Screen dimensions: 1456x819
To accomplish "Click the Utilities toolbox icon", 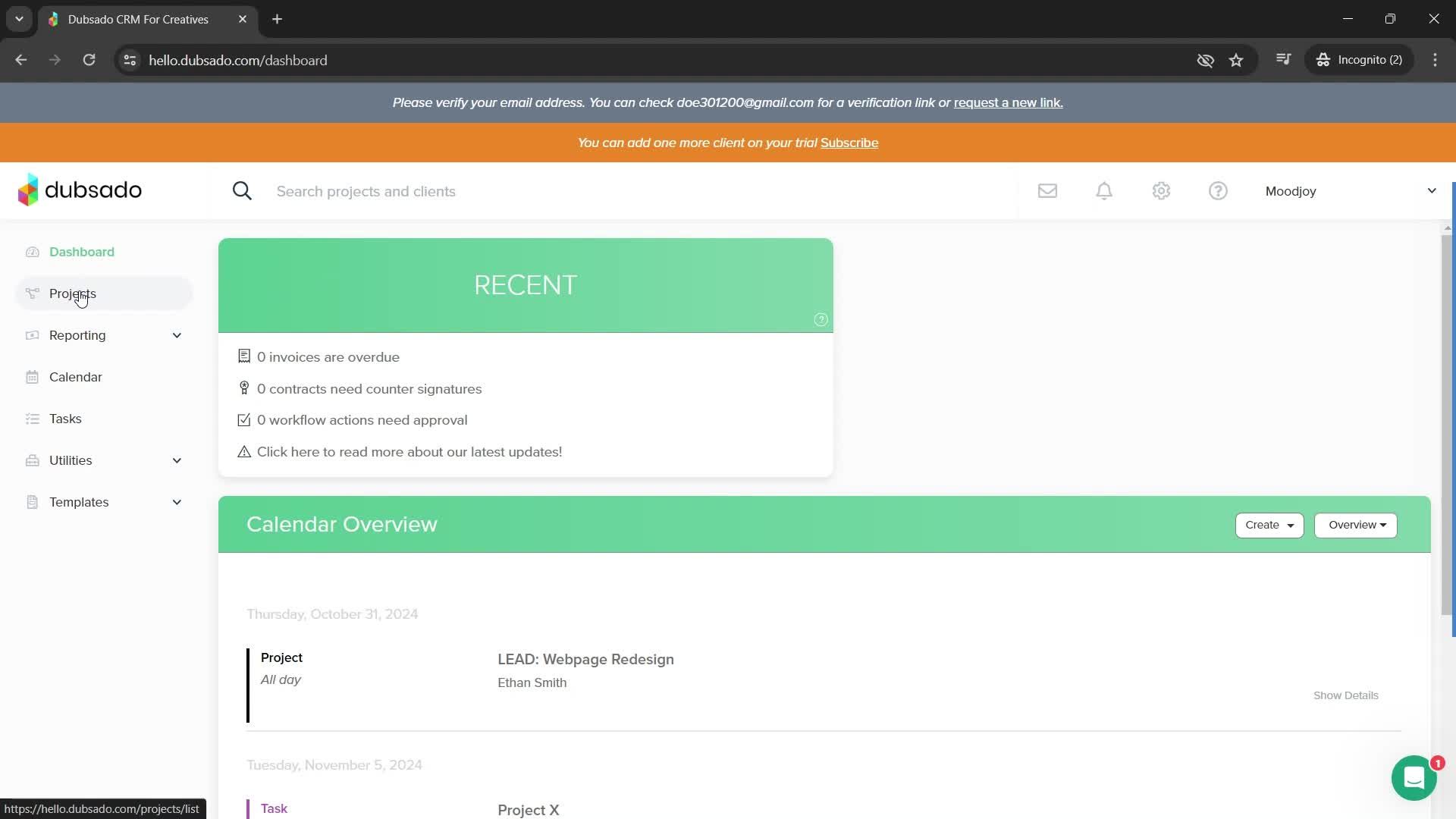I will tap(32, 460).
